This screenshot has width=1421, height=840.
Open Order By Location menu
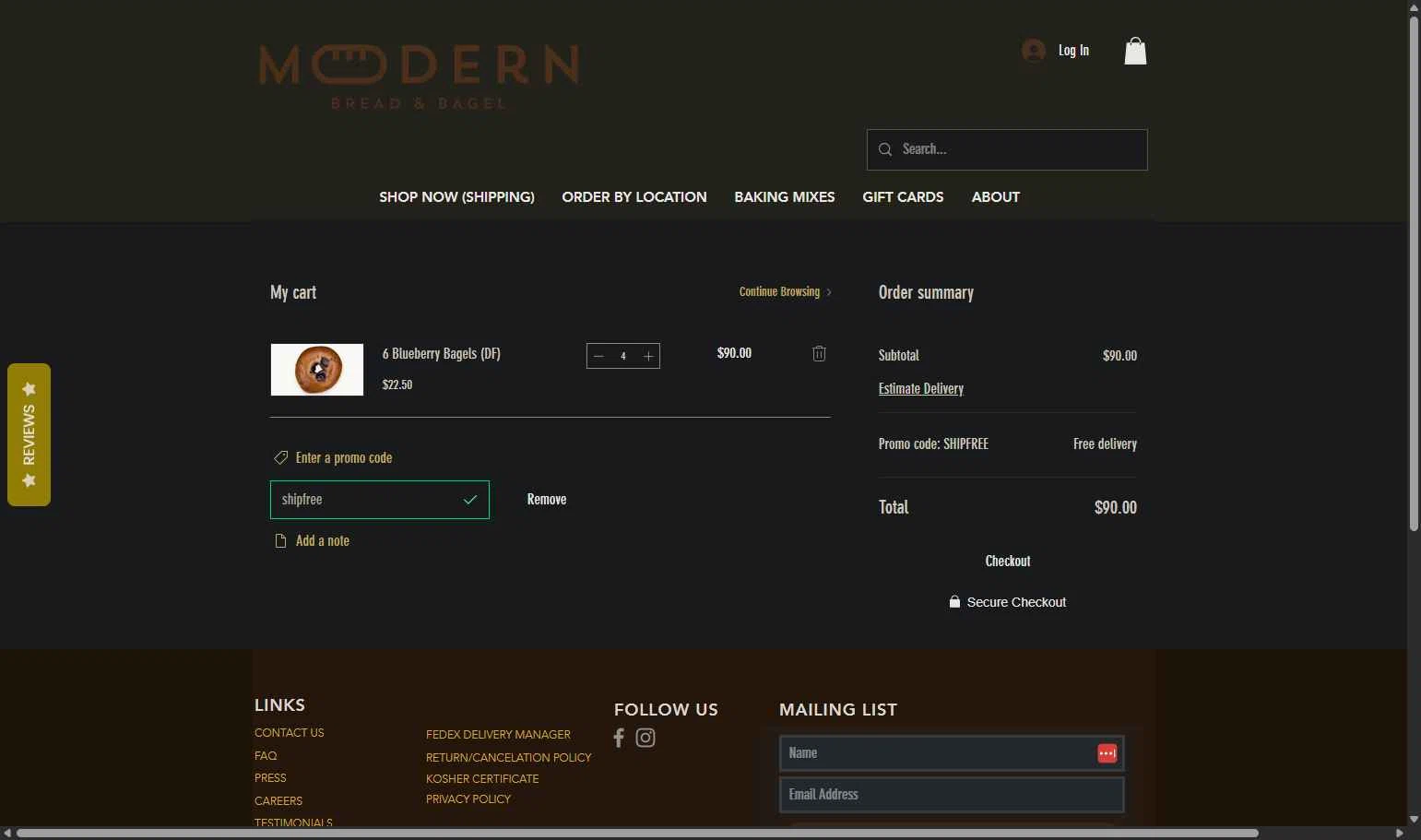[634, 197]
